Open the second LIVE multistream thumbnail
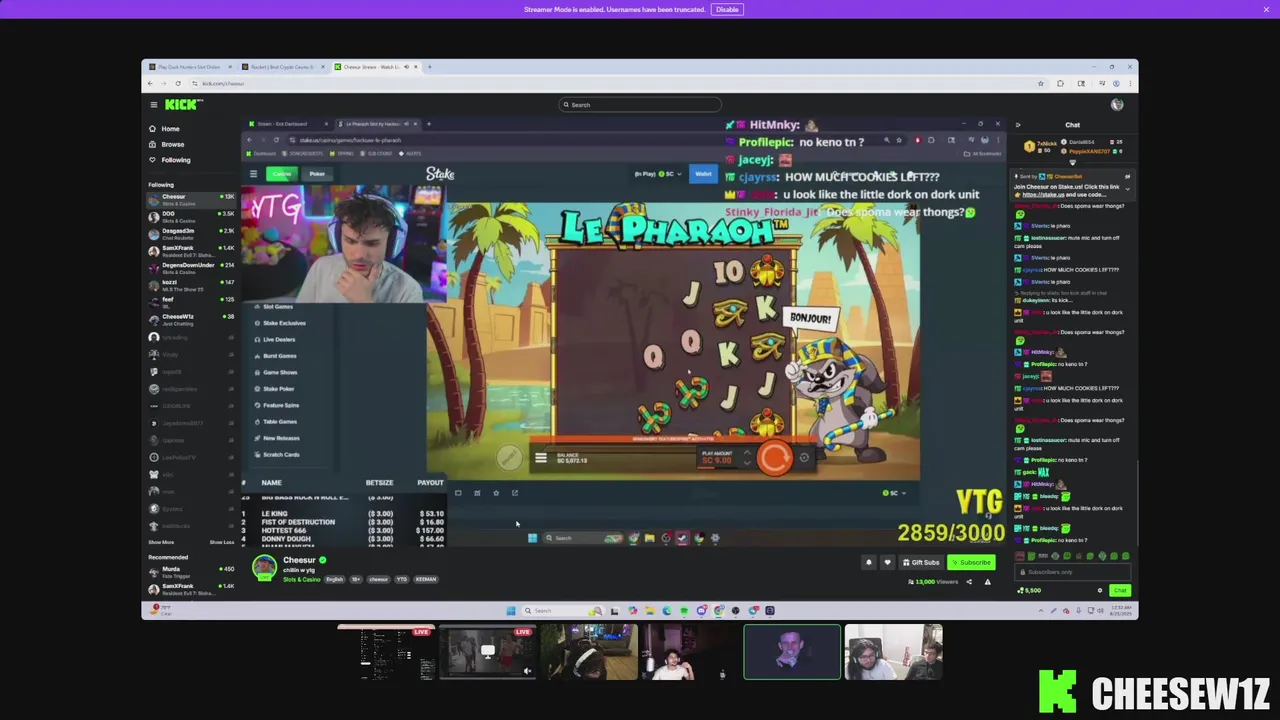 pos(488,652)
